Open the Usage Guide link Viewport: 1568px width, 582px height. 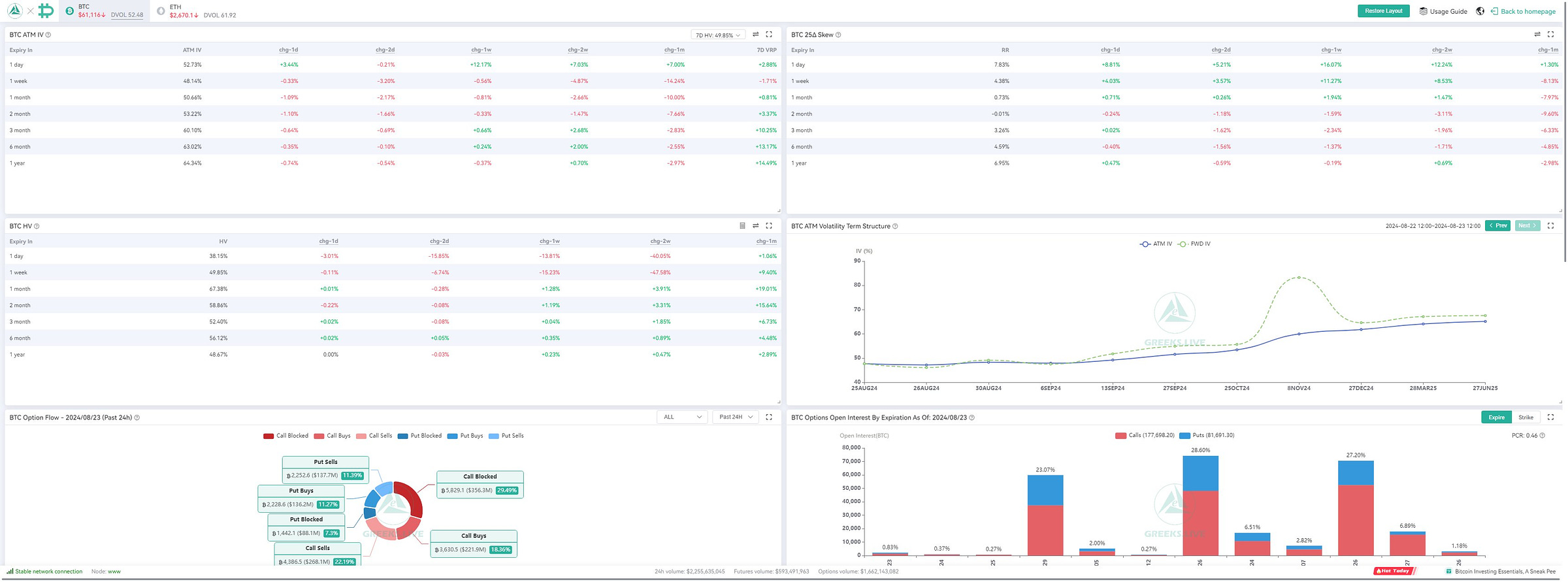(x=1448, y=11)
